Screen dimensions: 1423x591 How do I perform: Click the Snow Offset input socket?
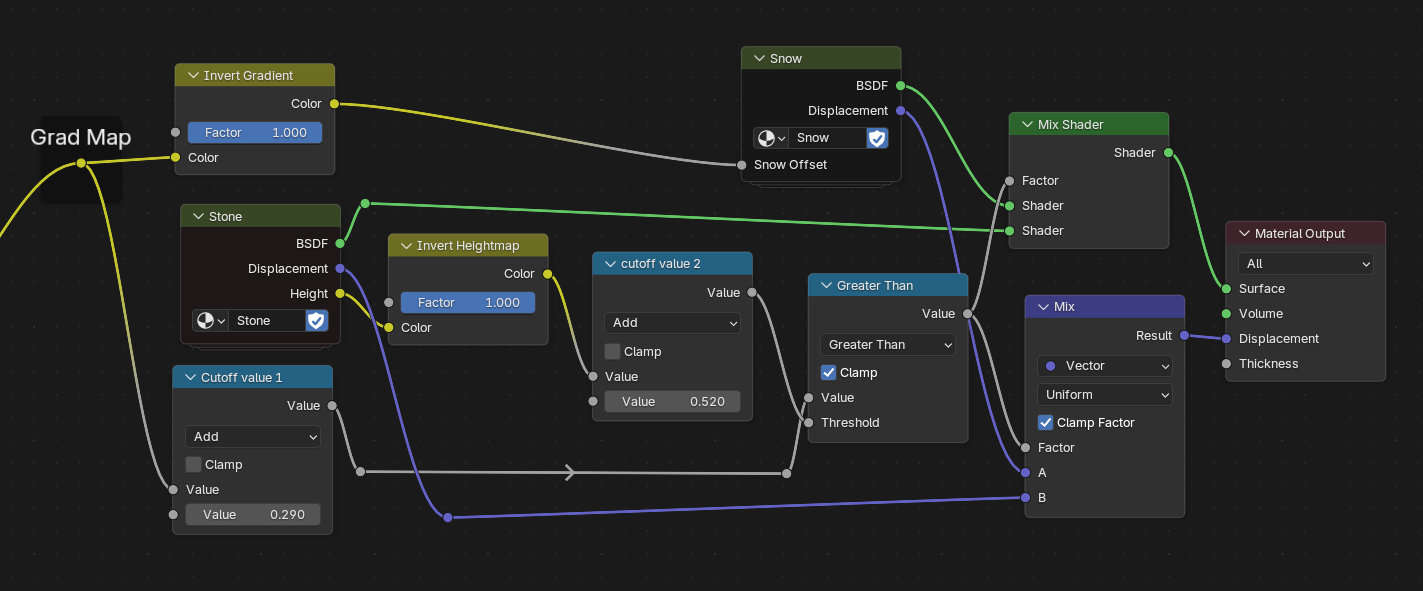pos(742,165)
